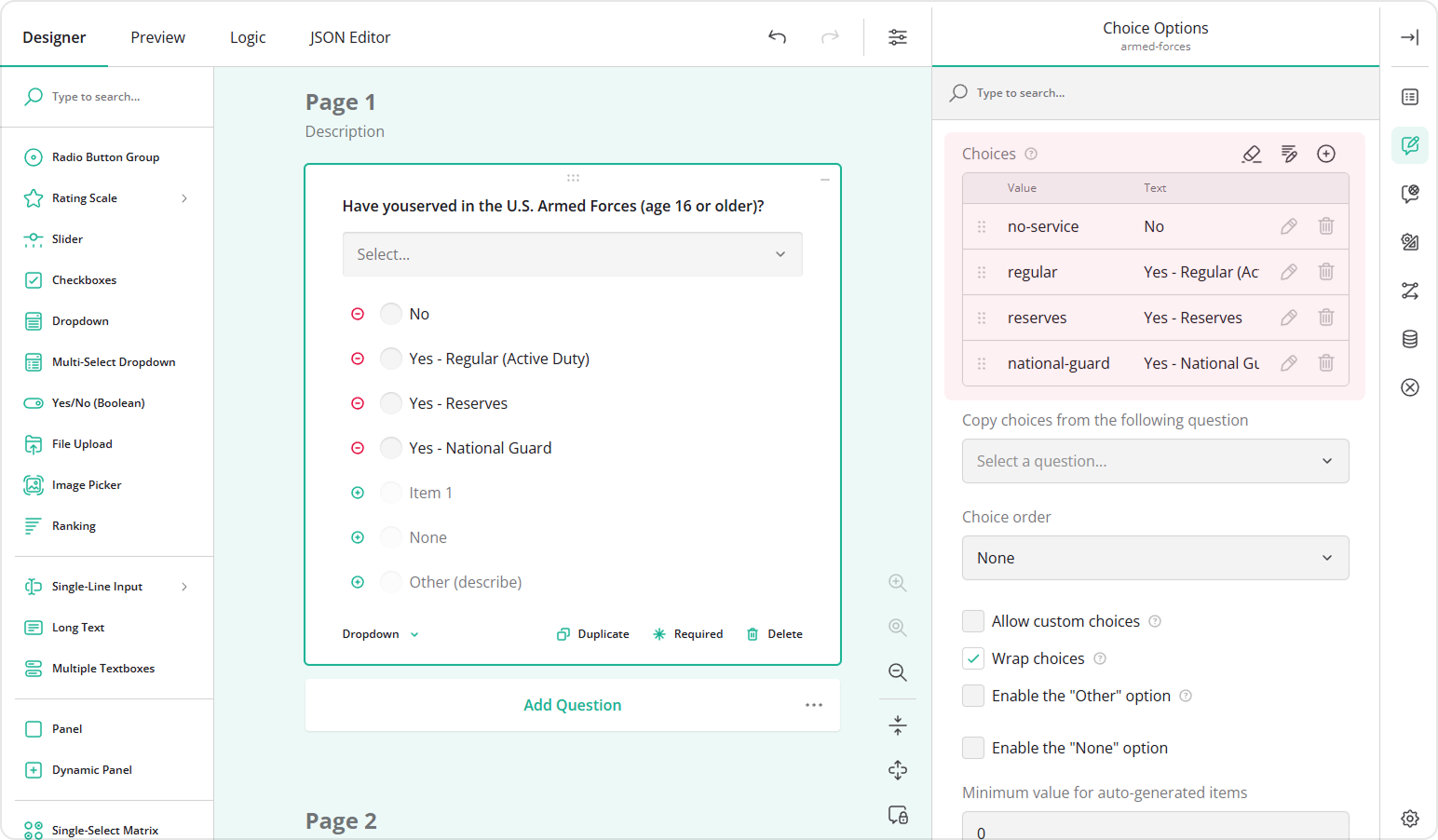The height and width of the screenshot is (840, 1438).
Task: Open the JSON Editor tab
Action: click(349, 37)
